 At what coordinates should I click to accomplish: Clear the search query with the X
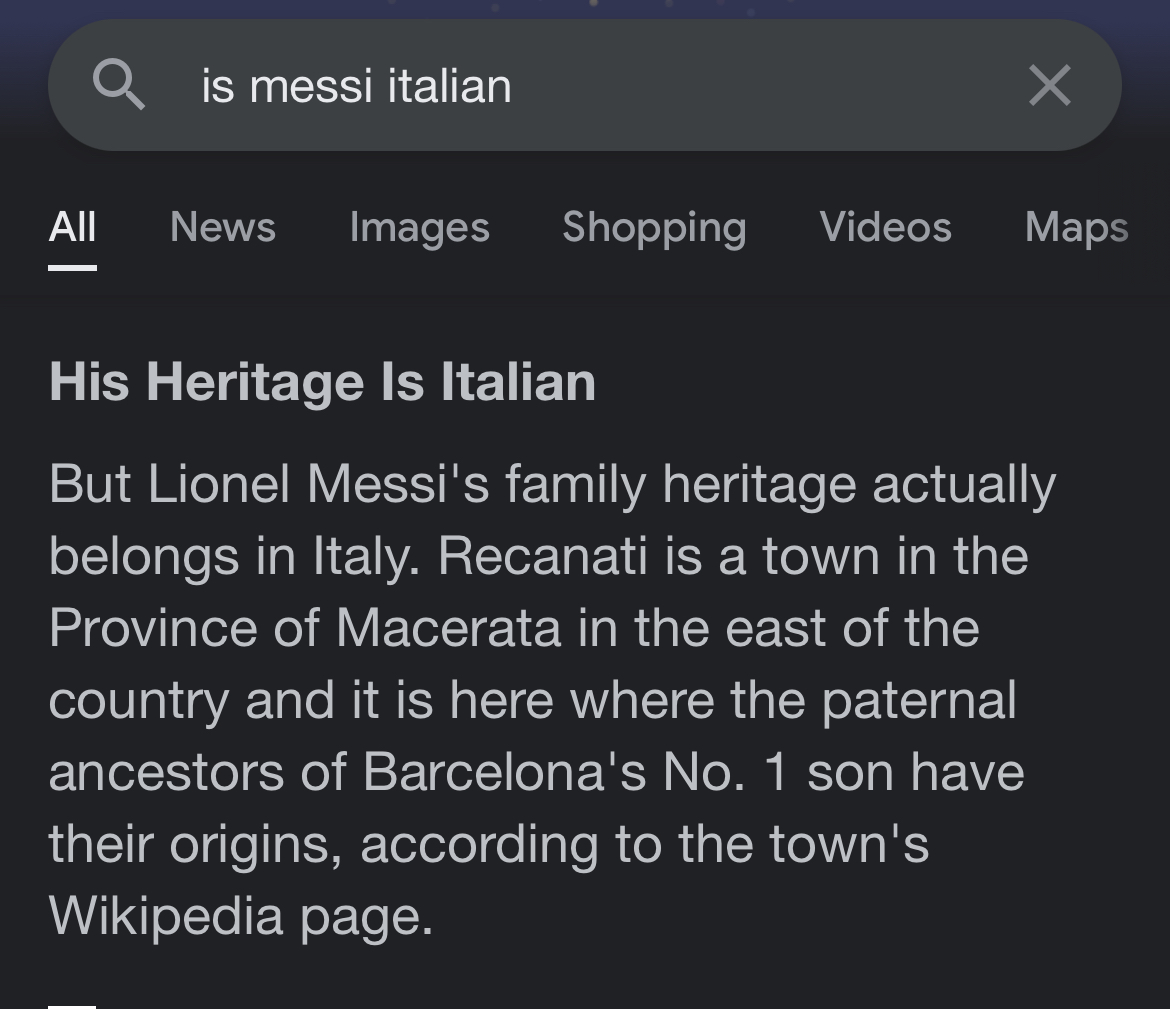[x=1049, y=85]
